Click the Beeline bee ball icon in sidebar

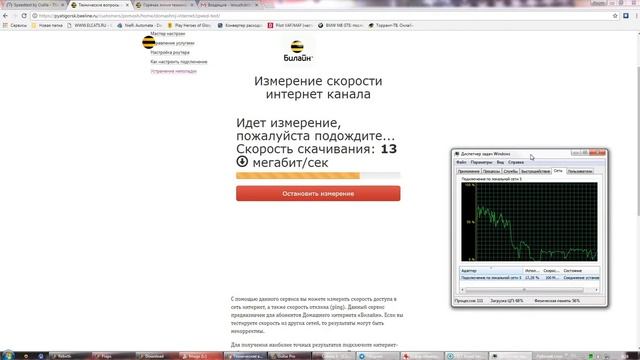[x=149, y=42]
